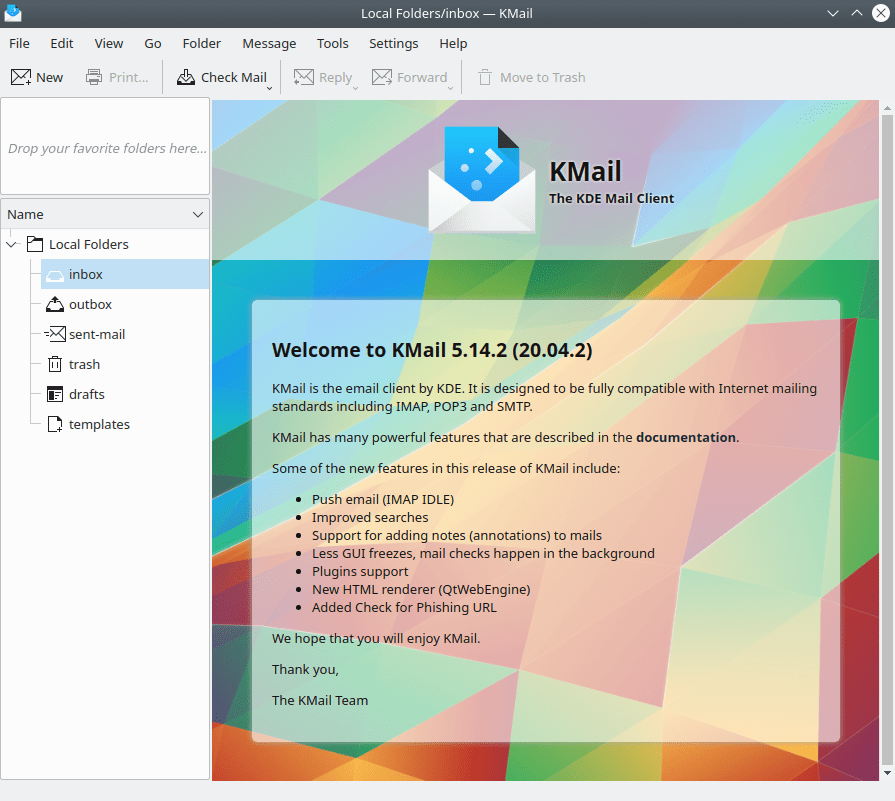Click the Reply toolbar icon

pos(303,76)
